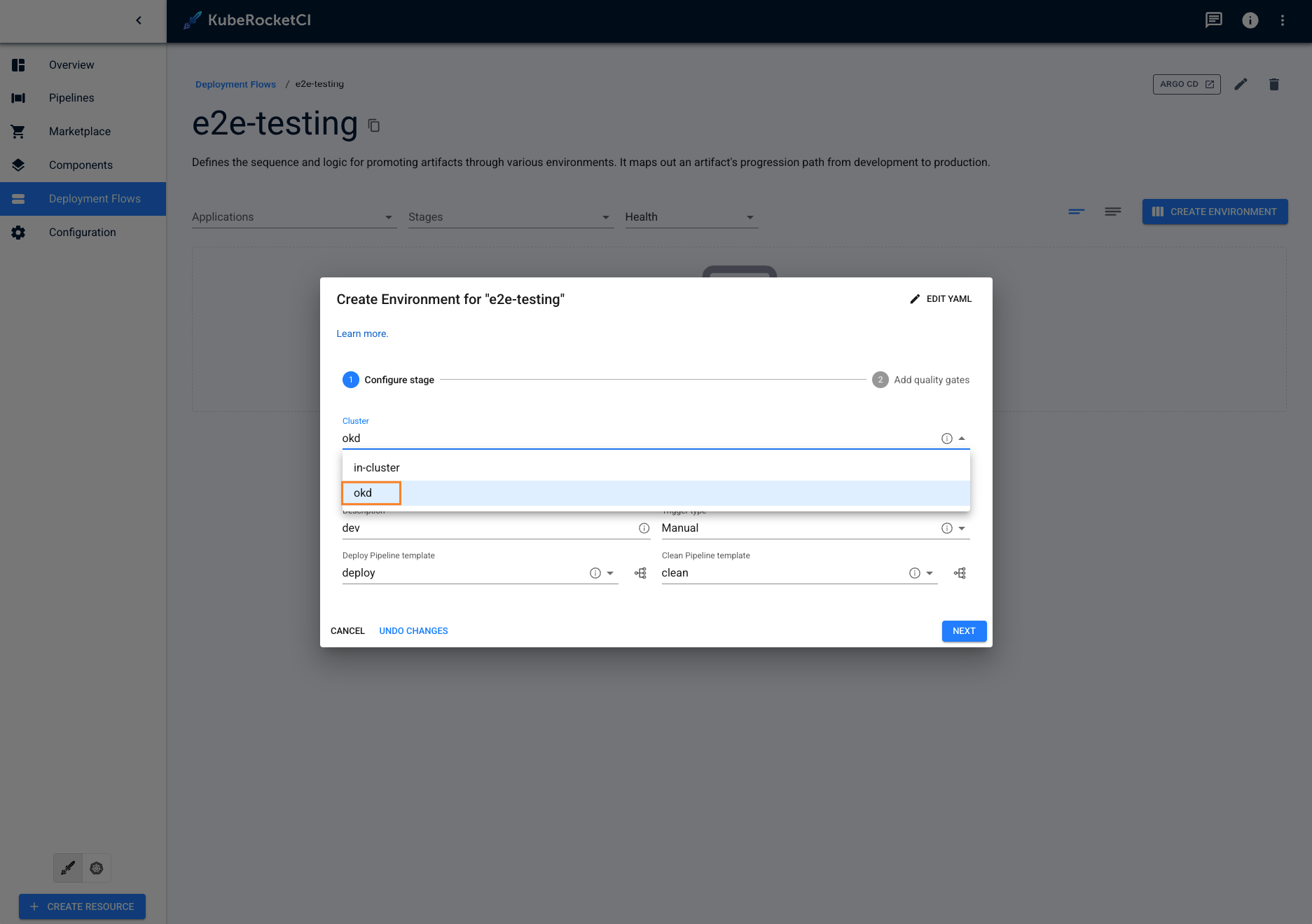Click the Kubernetes wheel icon in sidebar
Viewport: 1312px width, 924px height.
97,868
